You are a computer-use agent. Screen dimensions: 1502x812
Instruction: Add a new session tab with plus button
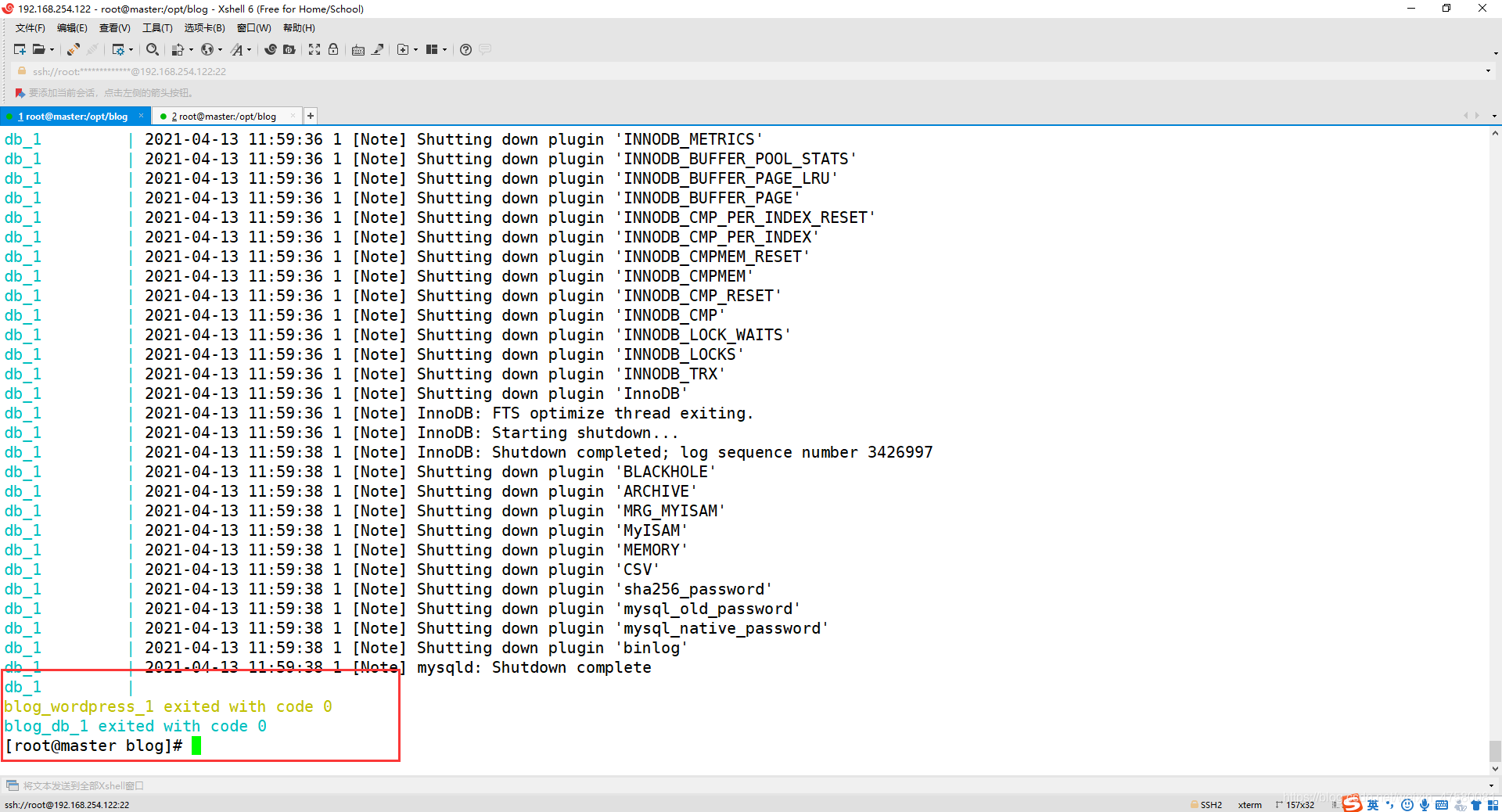pos(311,116)
